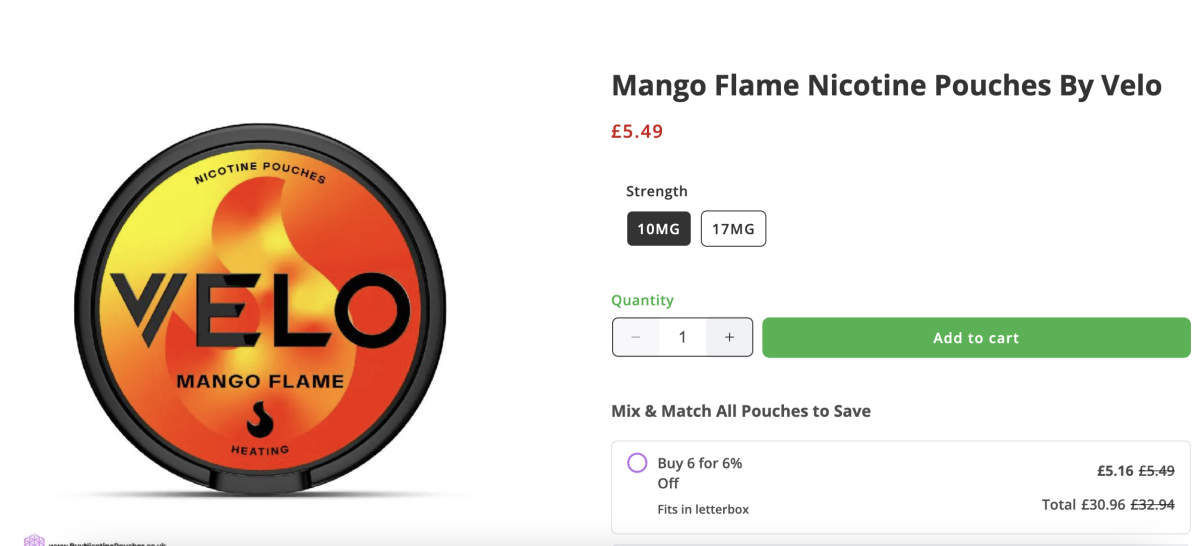Click the Fits in letterbox note
The width and height of the screenshot is (1200, 546).
click(703, 509)
